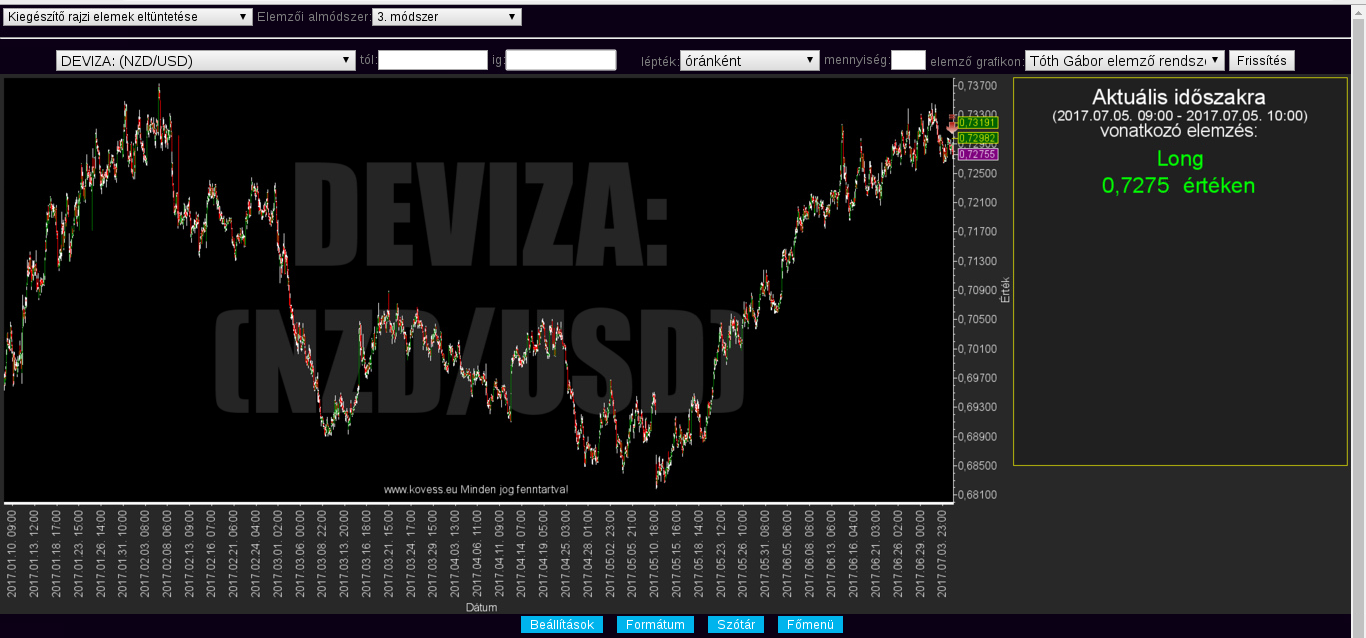Click the mennyiség quantity input box
1366x638 pixels.
click(908, 61)
